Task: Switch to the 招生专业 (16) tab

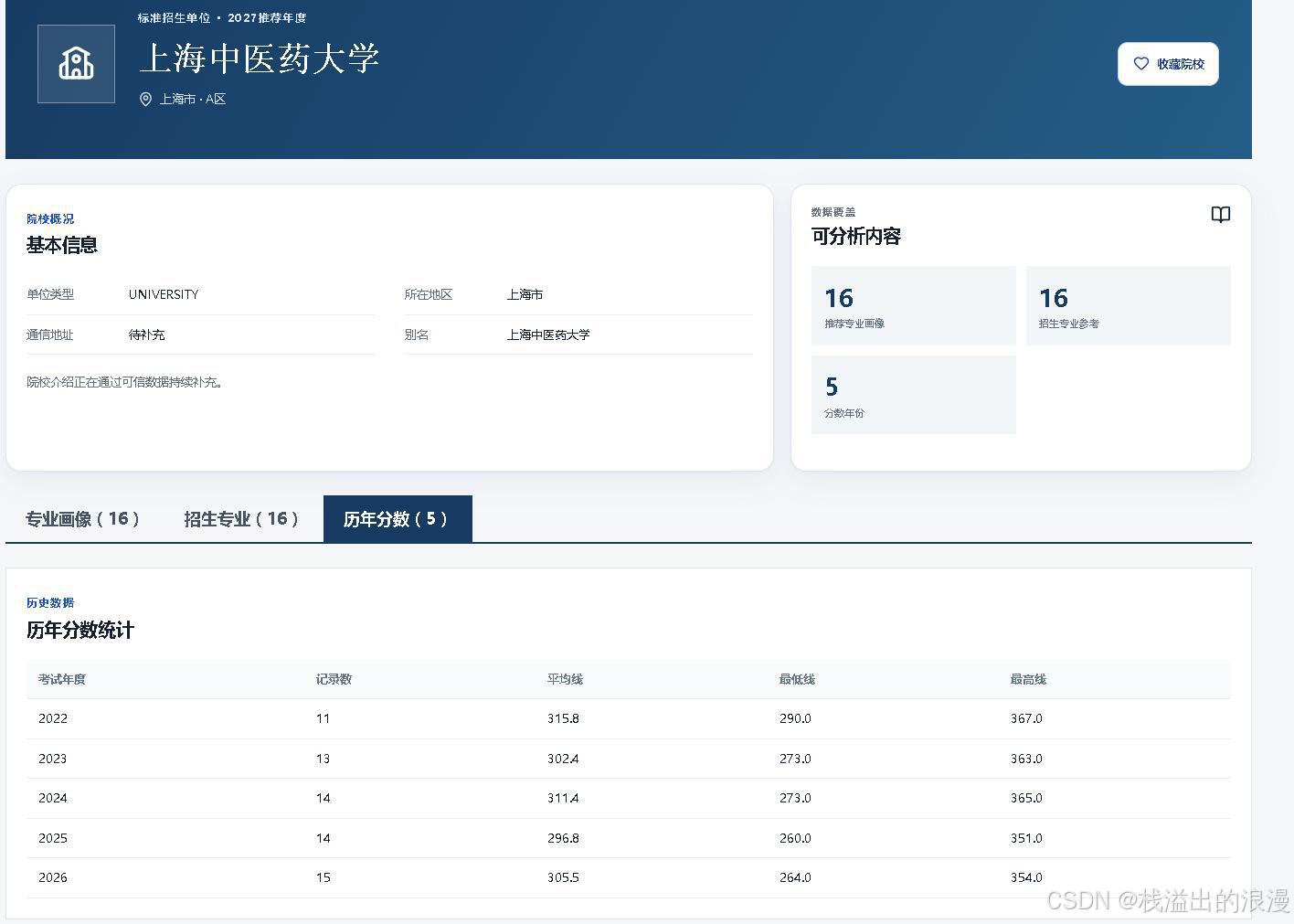Action: (241, 519)
